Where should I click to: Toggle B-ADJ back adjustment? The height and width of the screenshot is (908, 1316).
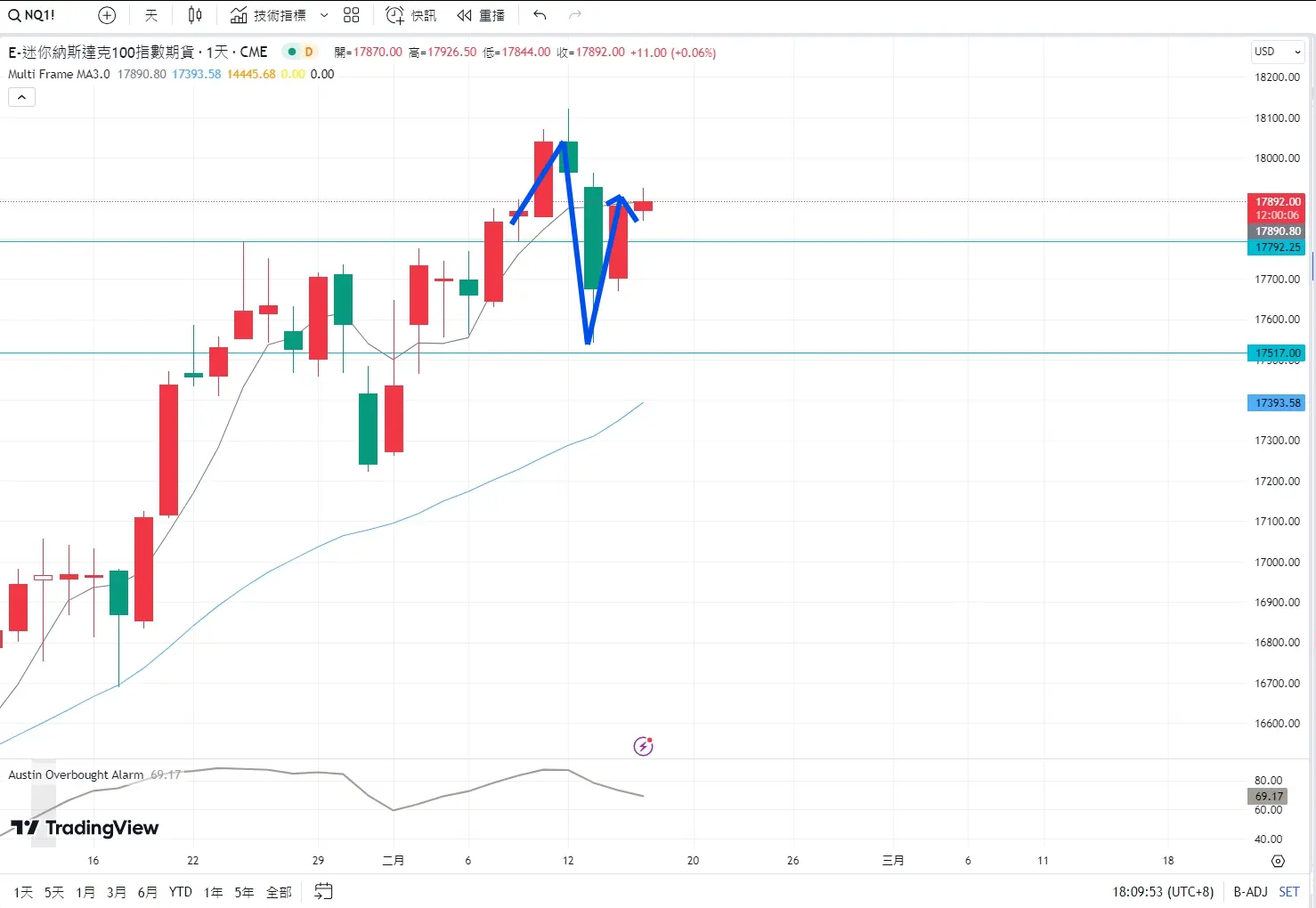(1250, 892)
